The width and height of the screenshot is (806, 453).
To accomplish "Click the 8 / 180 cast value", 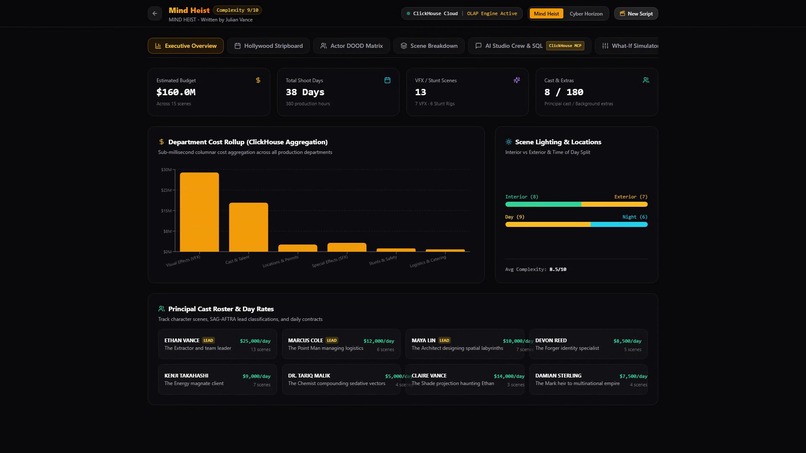I will pos(564,92).
